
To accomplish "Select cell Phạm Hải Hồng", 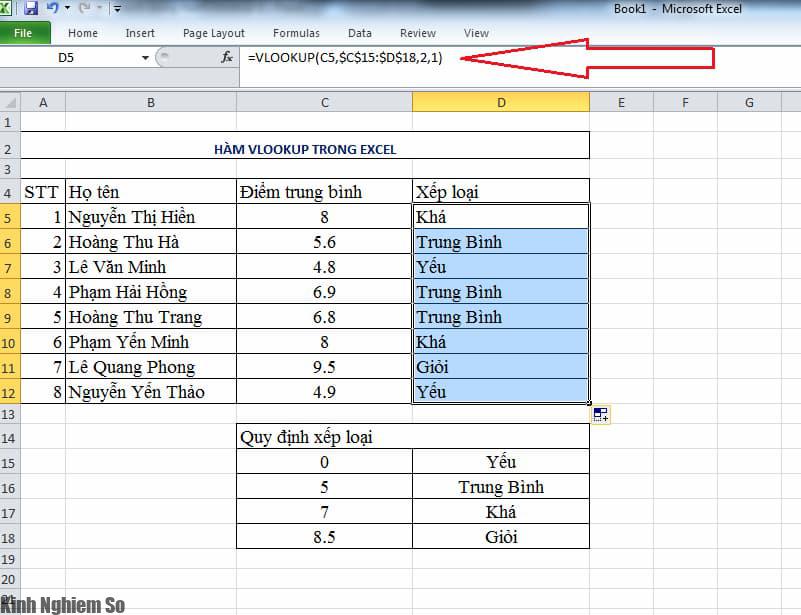I will tap(151, 292).
